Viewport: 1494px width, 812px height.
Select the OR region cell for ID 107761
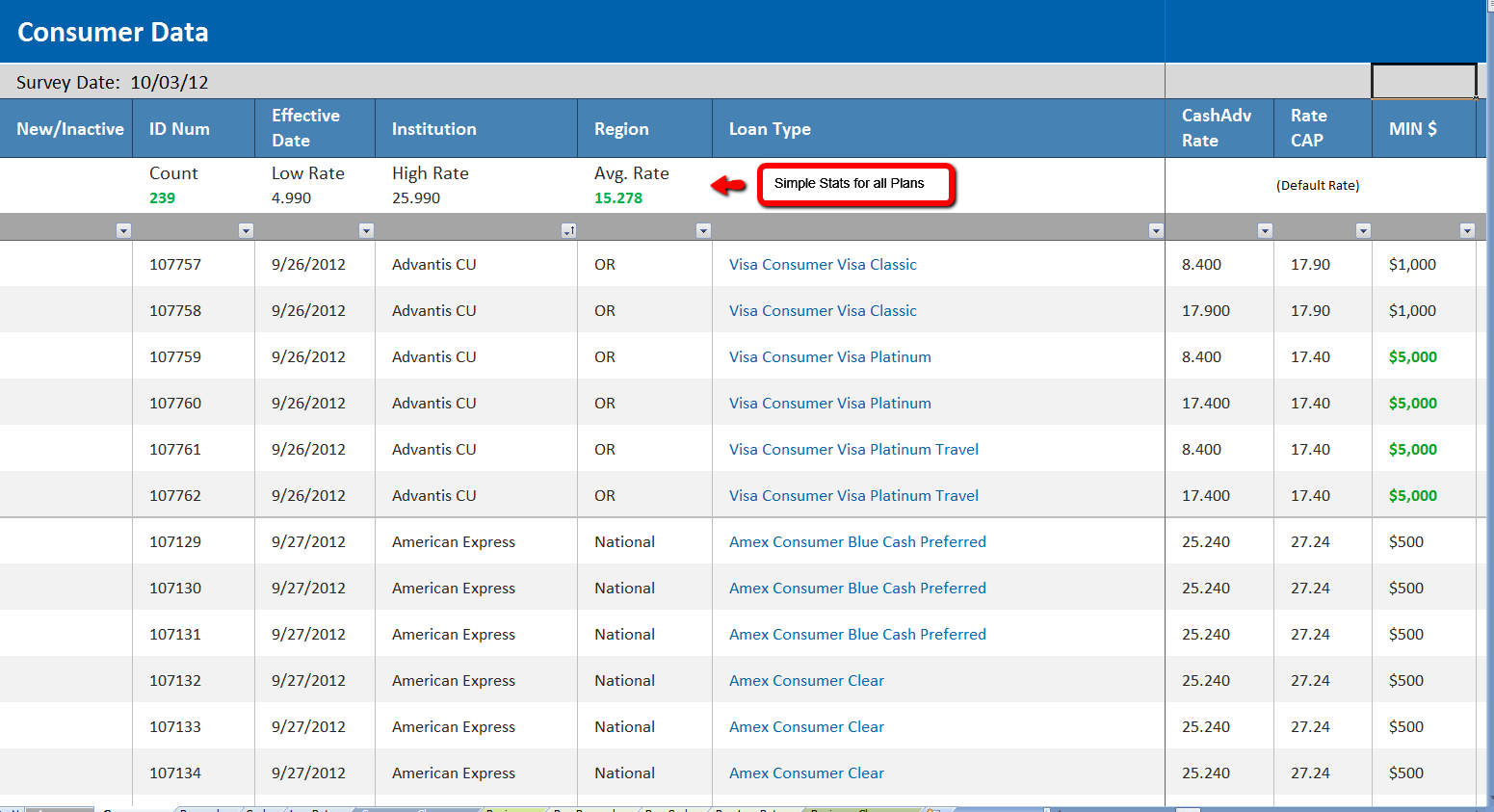(x=644, y=449)
